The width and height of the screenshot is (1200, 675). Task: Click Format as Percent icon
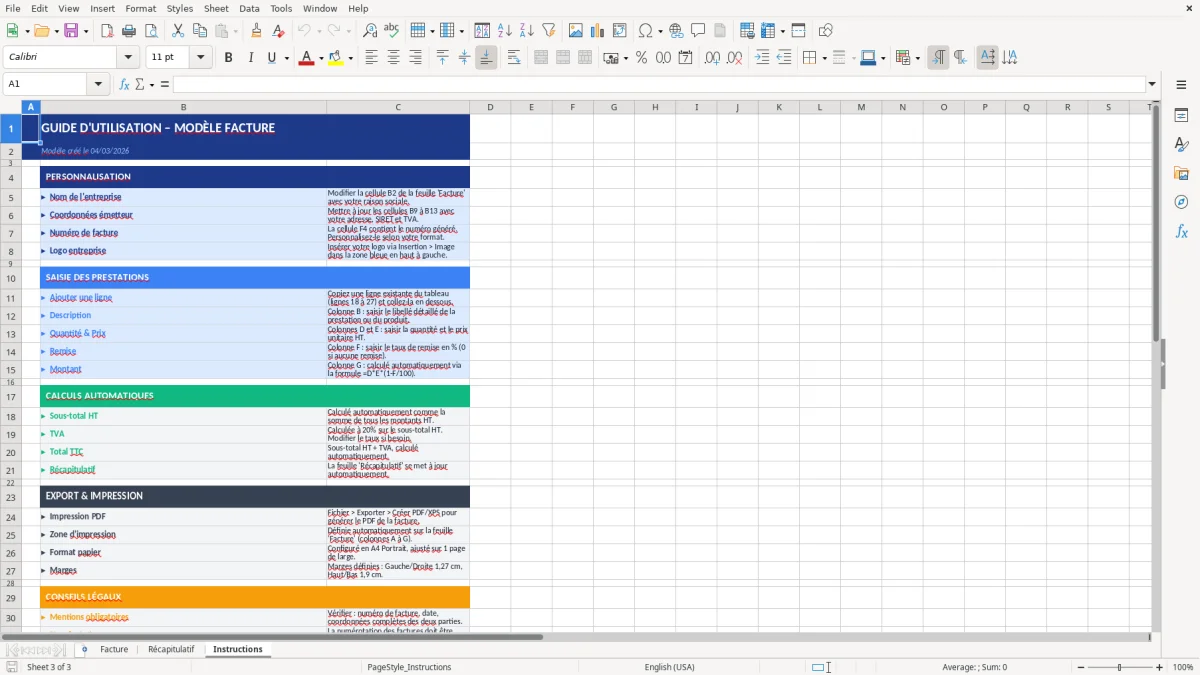(641, 58)
